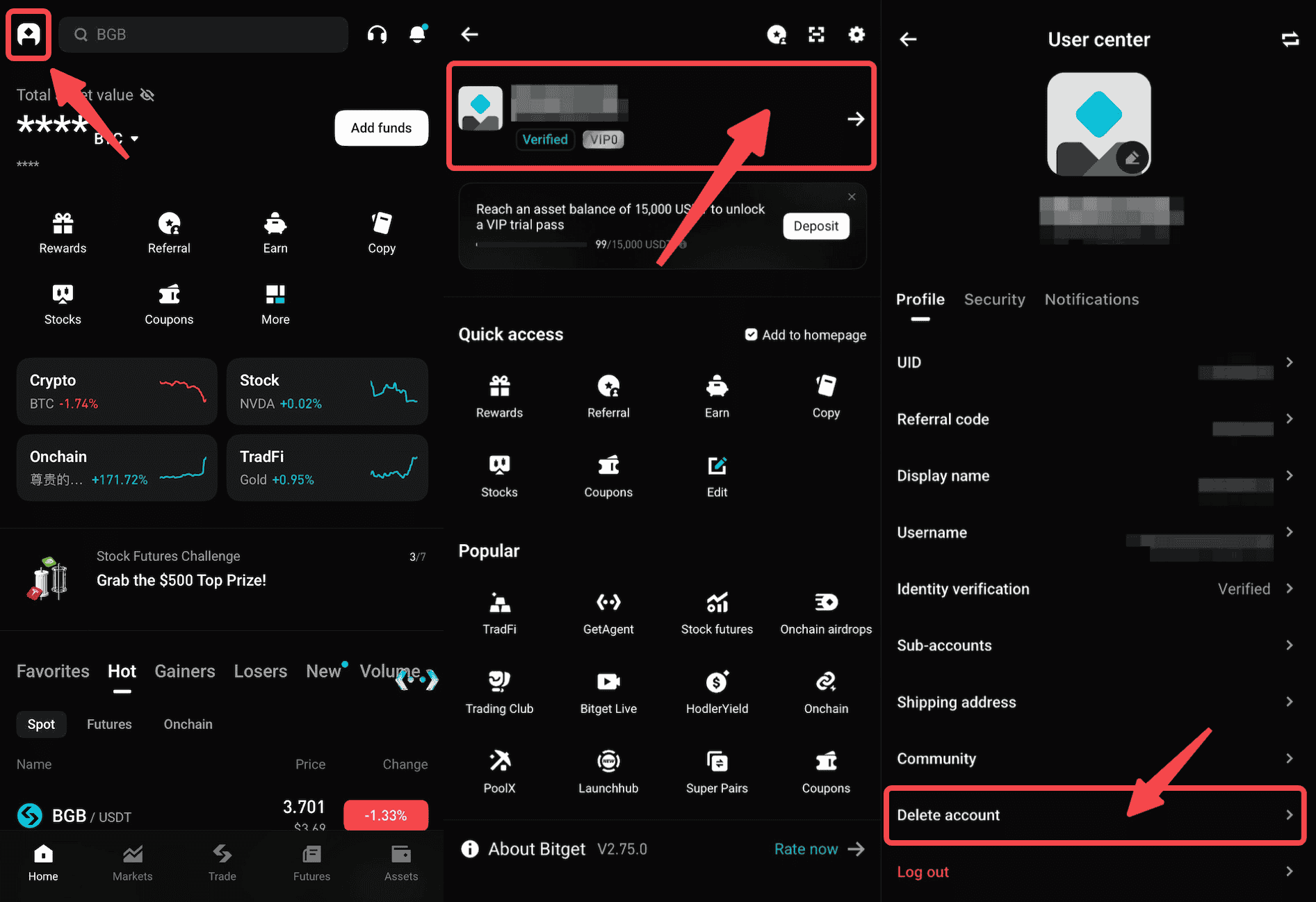This screenshot has width=1316, height=902.
Task: Open notifications bell icon
Action: click(x=418, y=34)
